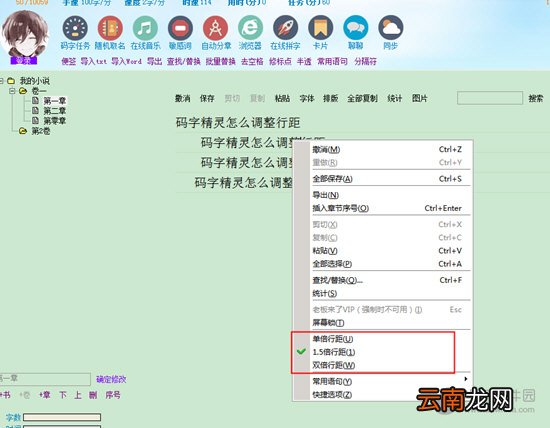Screen dimensions: 550x428
Task: Click the 敏感词 red minus icon
Action: click(180, 28)
